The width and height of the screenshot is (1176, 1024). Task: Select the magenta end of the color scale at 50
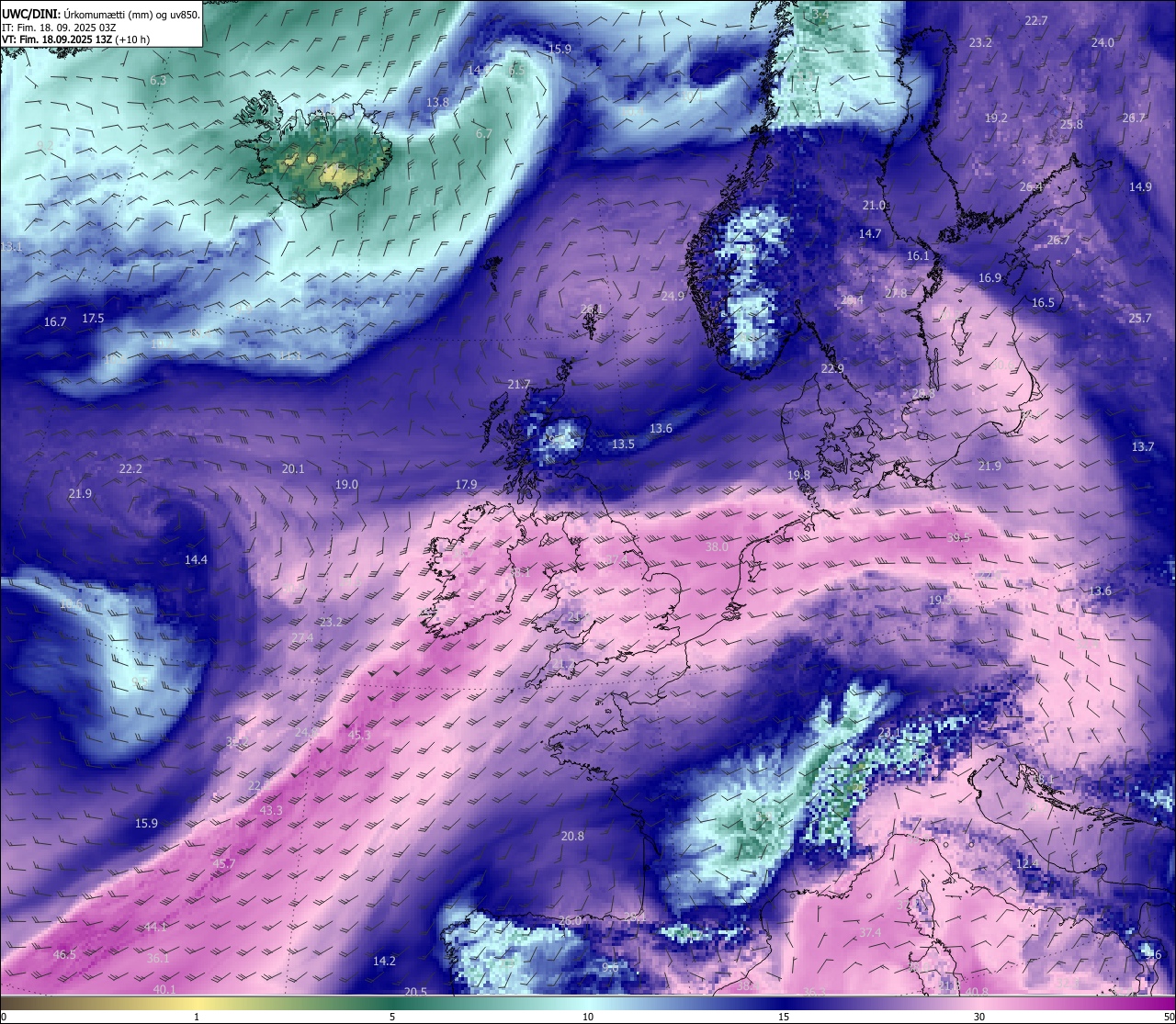[1162, 1002]
